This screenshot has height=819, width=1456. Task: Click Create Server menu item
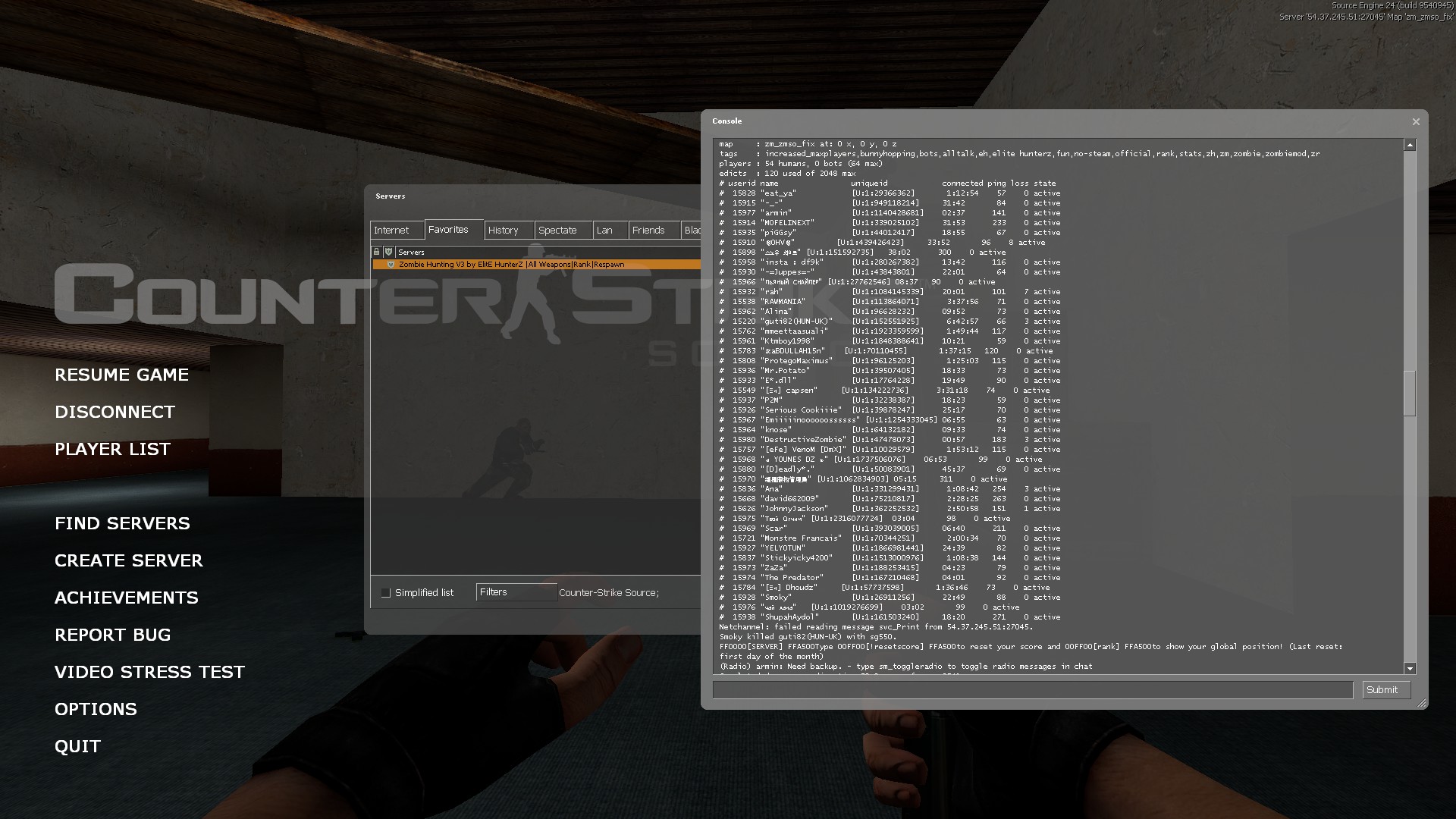pos(129,560)
